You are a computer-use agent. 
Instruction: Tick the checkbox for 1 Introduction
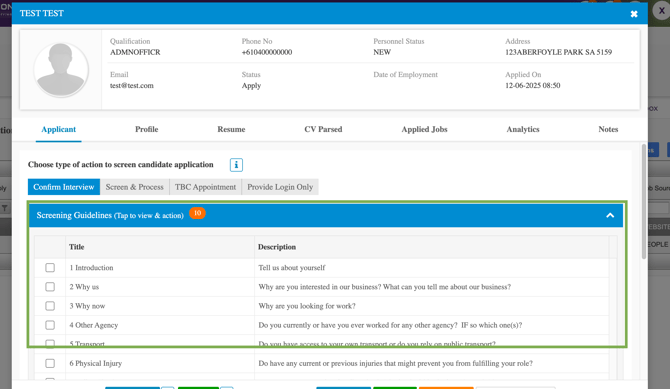point(50,268)
